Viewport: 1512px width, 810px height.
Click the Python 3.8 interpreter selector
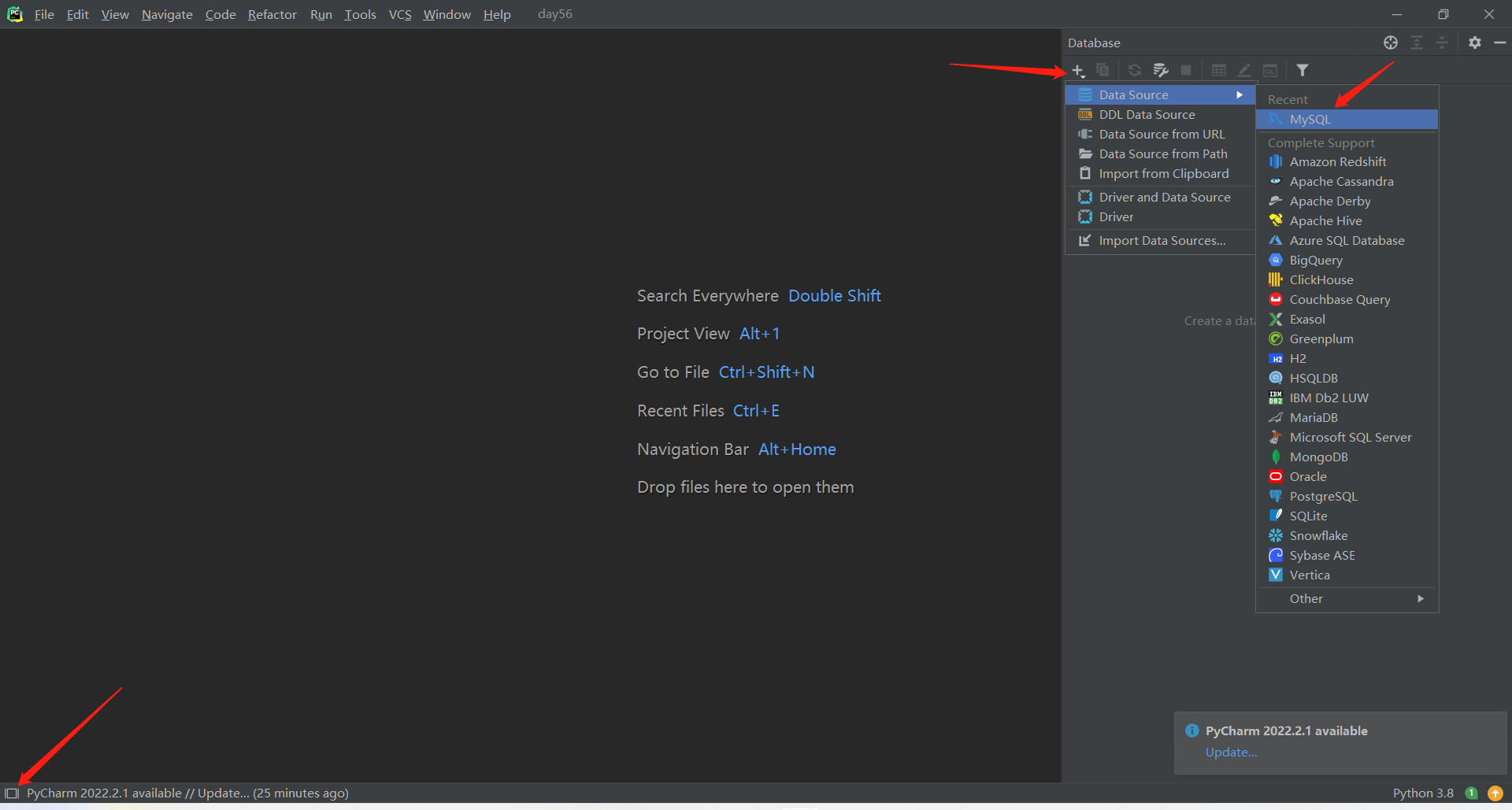pyautogui.click(x=1423, y=793)
